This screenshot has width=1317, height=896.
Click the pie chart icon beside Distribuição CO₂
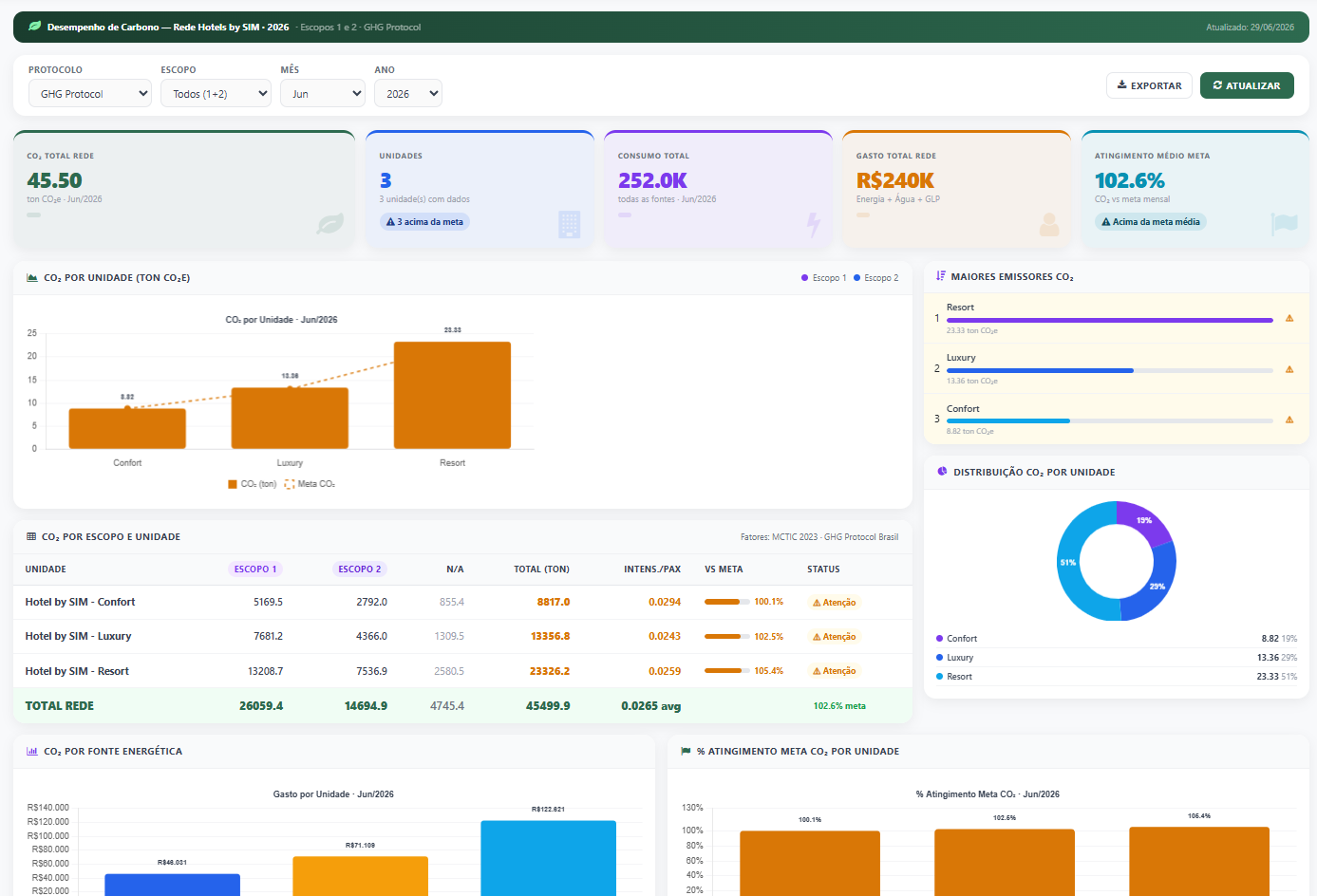[942, 472]
